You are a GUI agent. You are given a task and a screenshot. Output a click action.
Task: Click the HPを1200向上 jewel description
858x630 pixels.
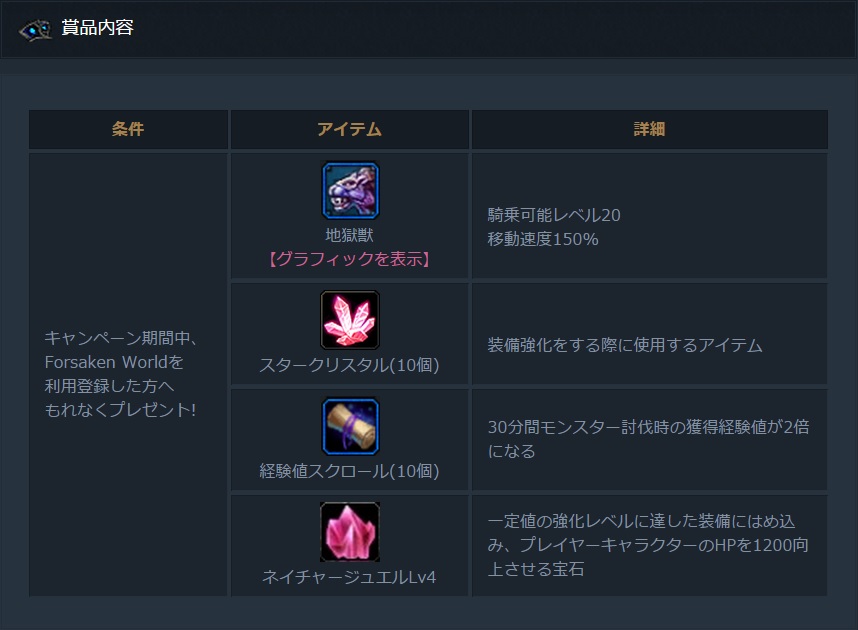[x=648, y=545]
